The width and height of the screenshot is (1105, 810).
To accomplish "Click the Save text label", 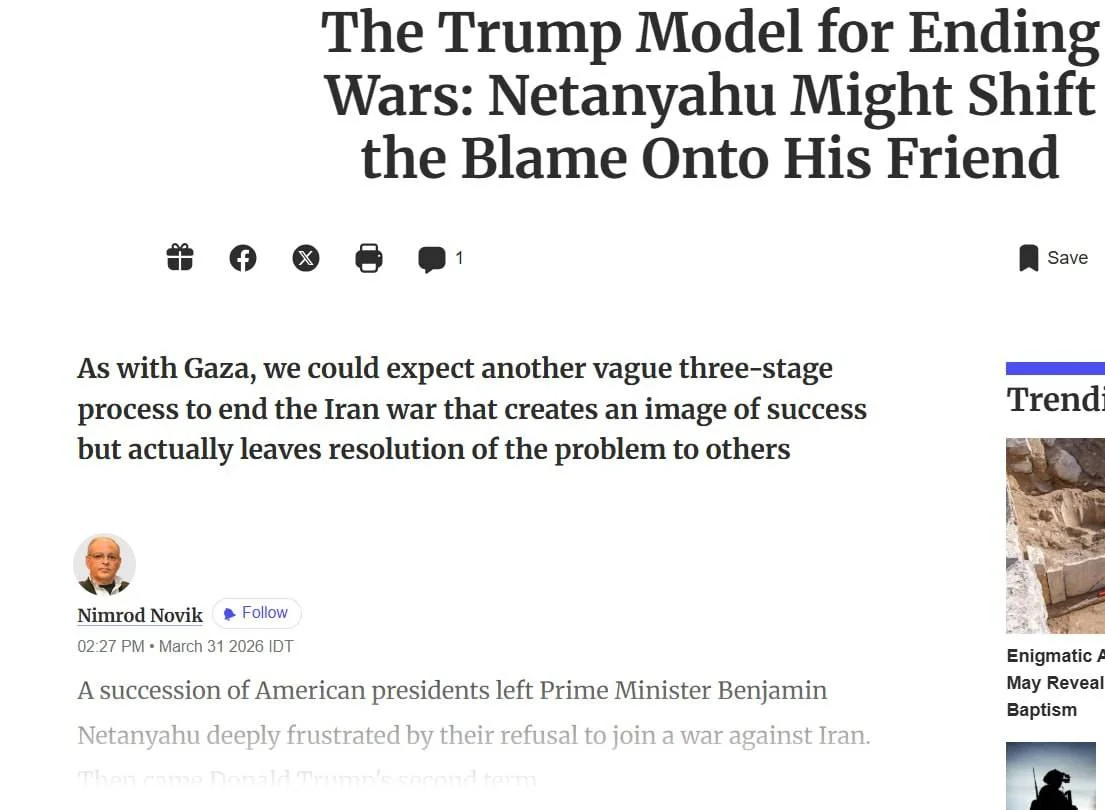I will 1067,258.
